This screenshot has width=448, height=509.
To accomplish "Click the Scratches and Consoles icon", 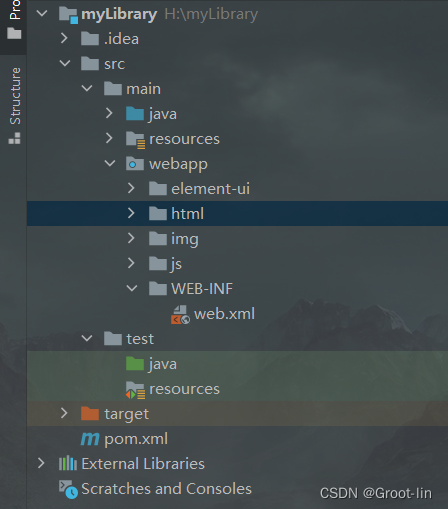I will coord(68,489).
